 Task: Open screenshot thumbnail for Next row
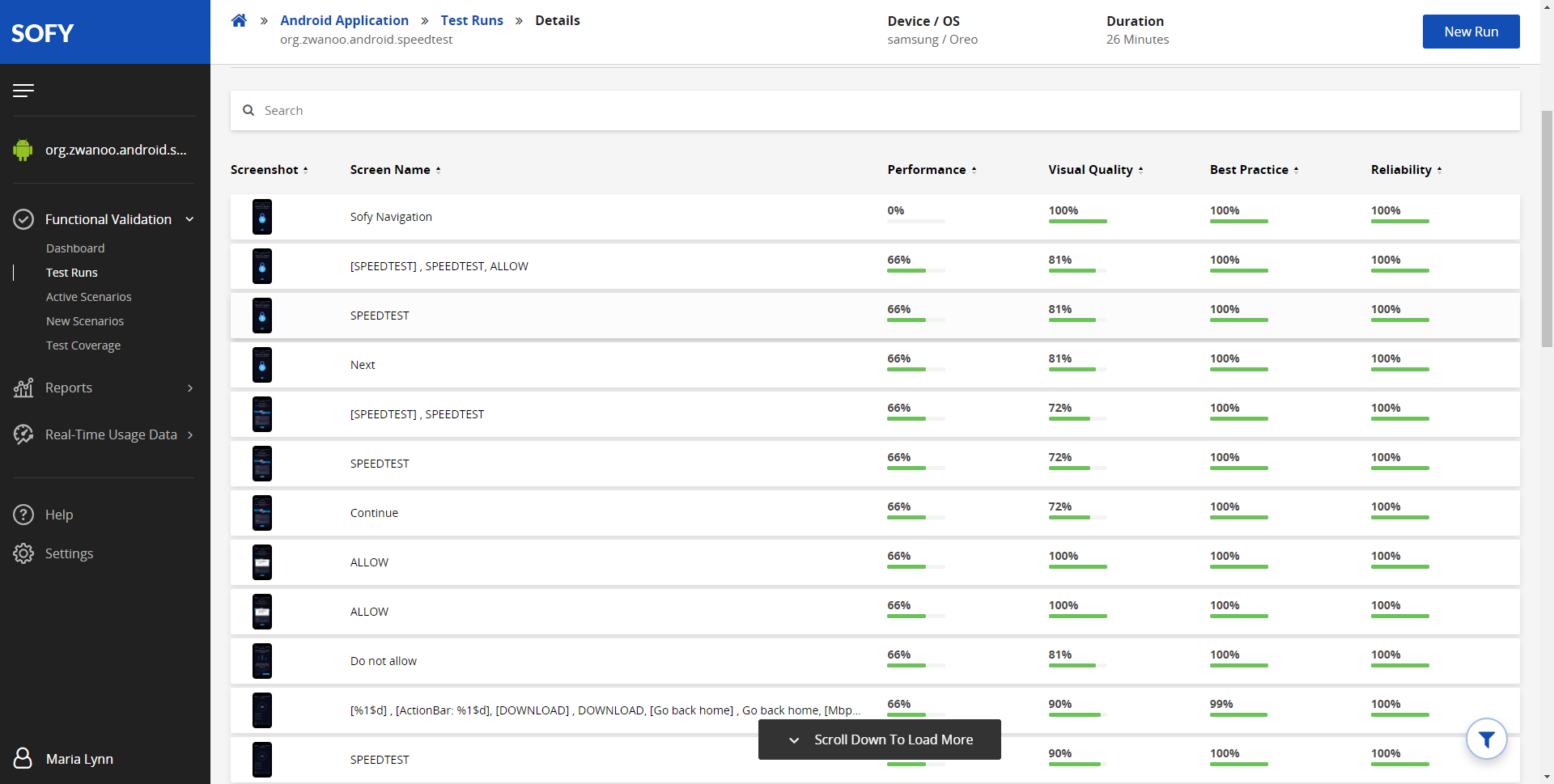pyautogui.click(x=262, y=365)
